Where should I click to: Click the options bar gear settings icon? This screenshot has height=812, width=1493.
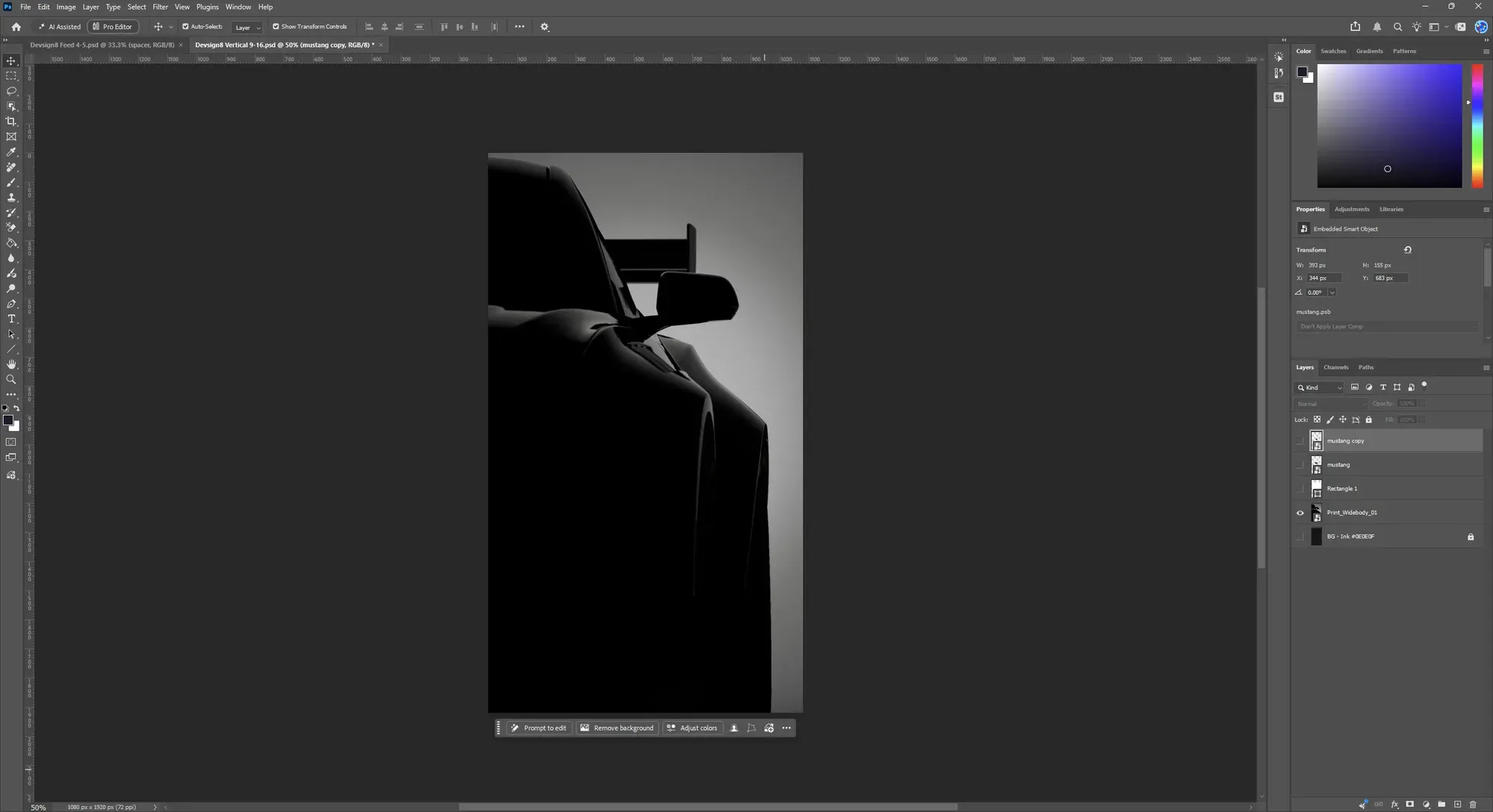544,27
